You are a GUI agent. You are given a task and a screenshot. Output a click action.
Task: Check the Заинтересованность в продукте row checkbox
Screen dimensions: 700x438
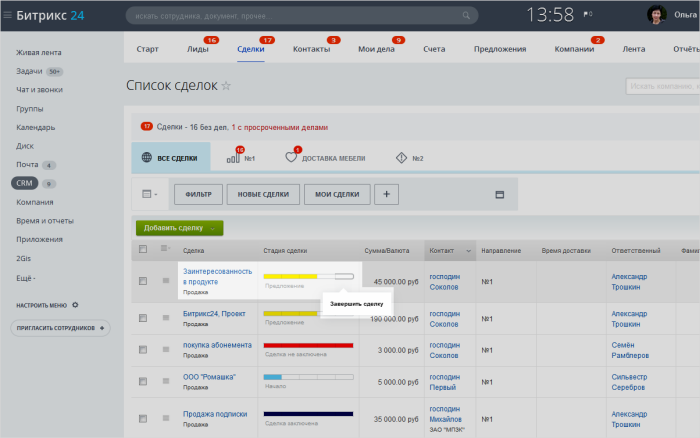click(143, 281)
